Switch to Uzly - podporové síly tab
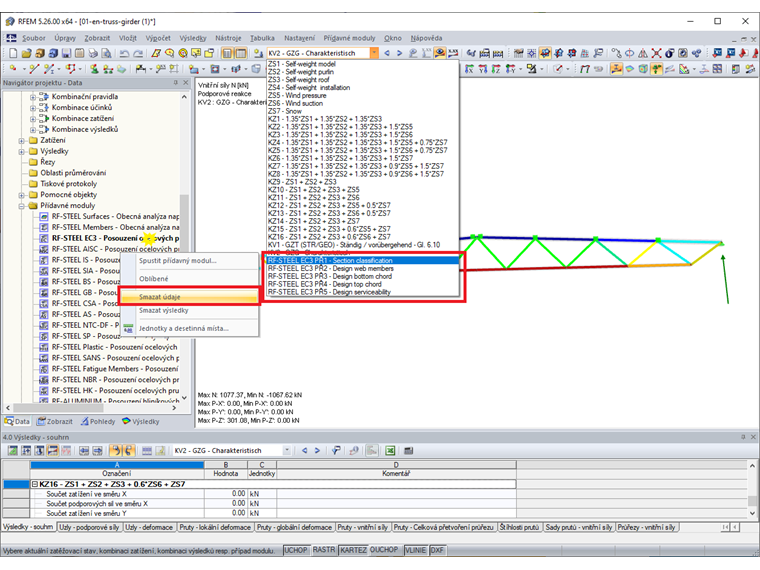 tap(89, 527)
